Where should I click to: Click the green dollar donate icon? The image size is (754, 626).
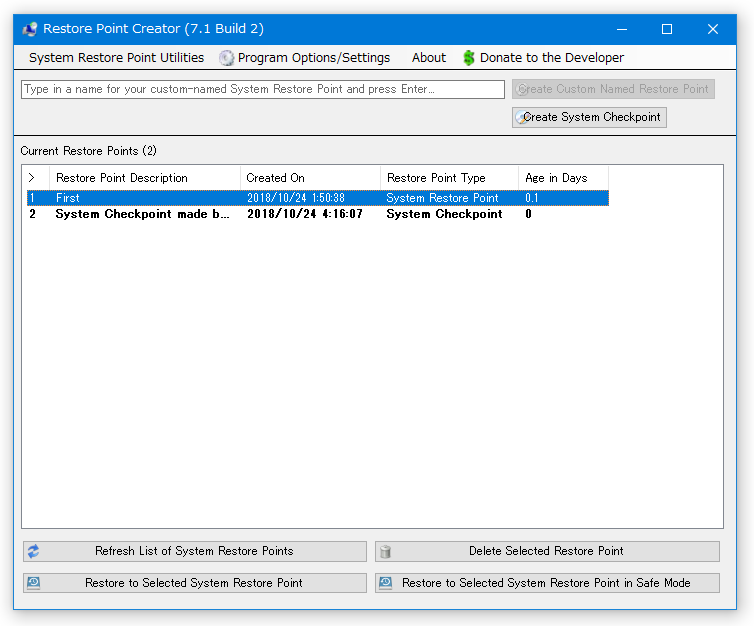click(469, 58)
